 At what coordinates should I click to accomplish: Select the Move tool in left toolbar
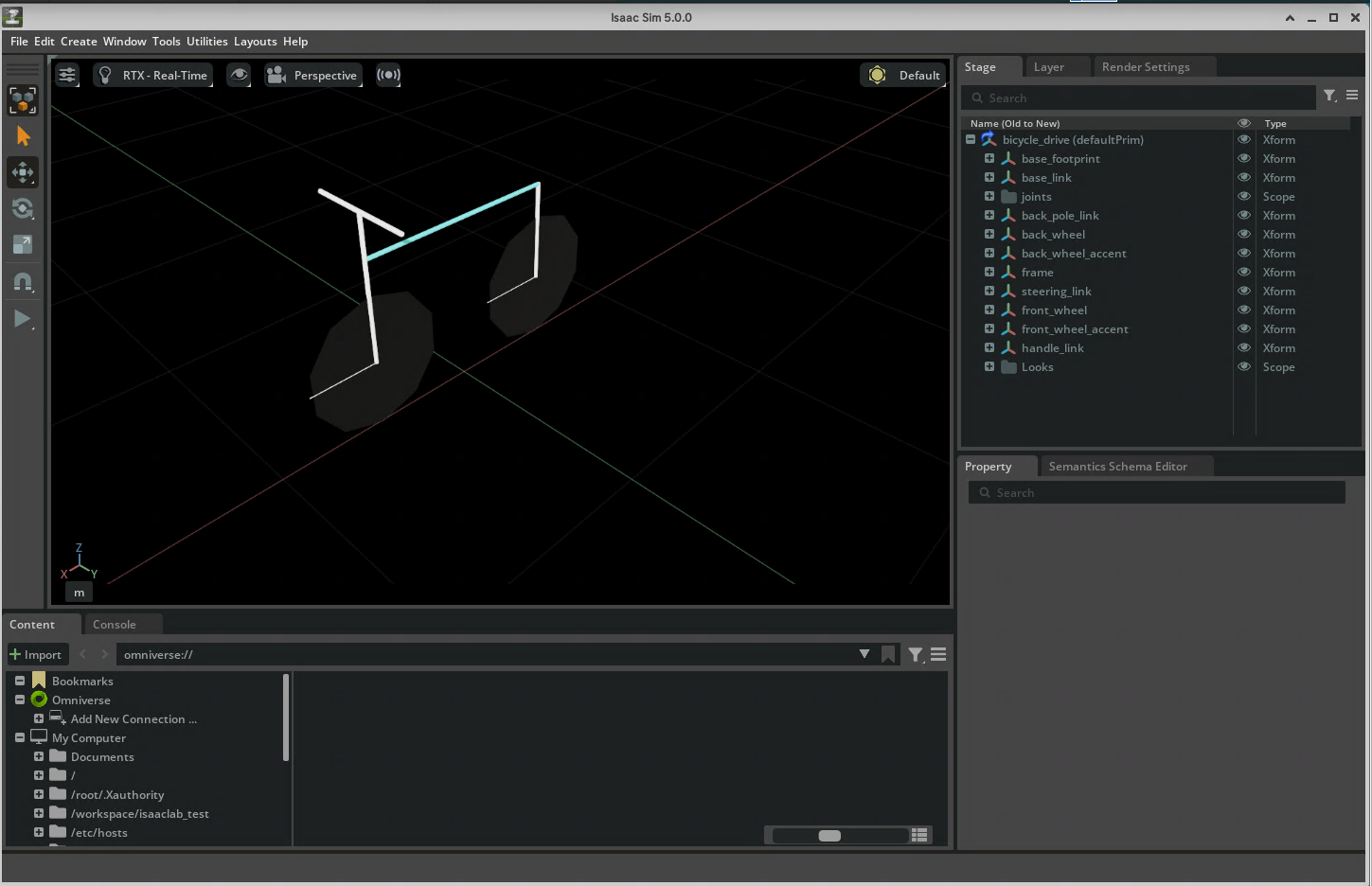click(x=23, y=172)
